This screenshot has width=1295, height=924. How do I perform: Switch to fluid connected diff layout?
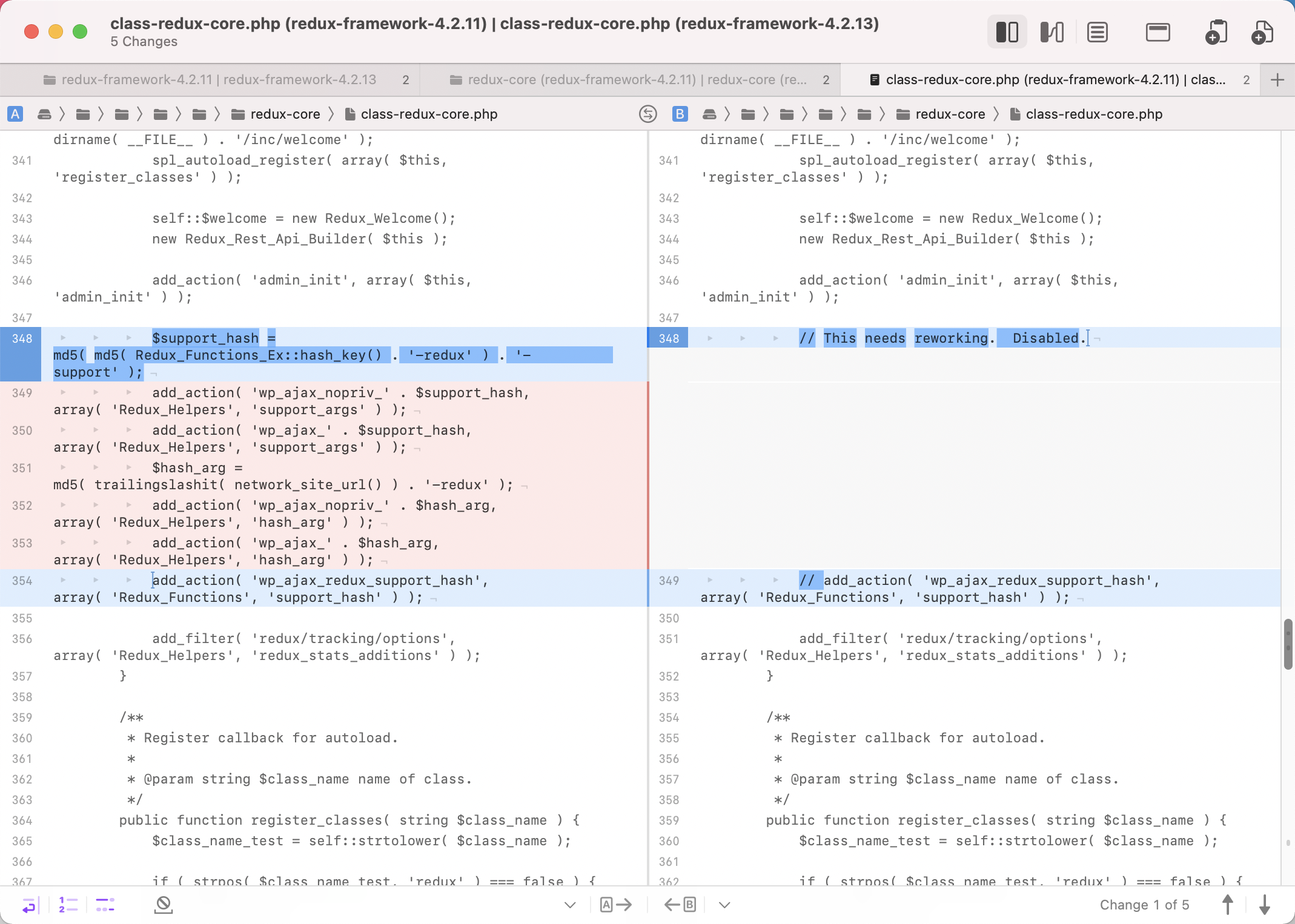(1052, 32)
